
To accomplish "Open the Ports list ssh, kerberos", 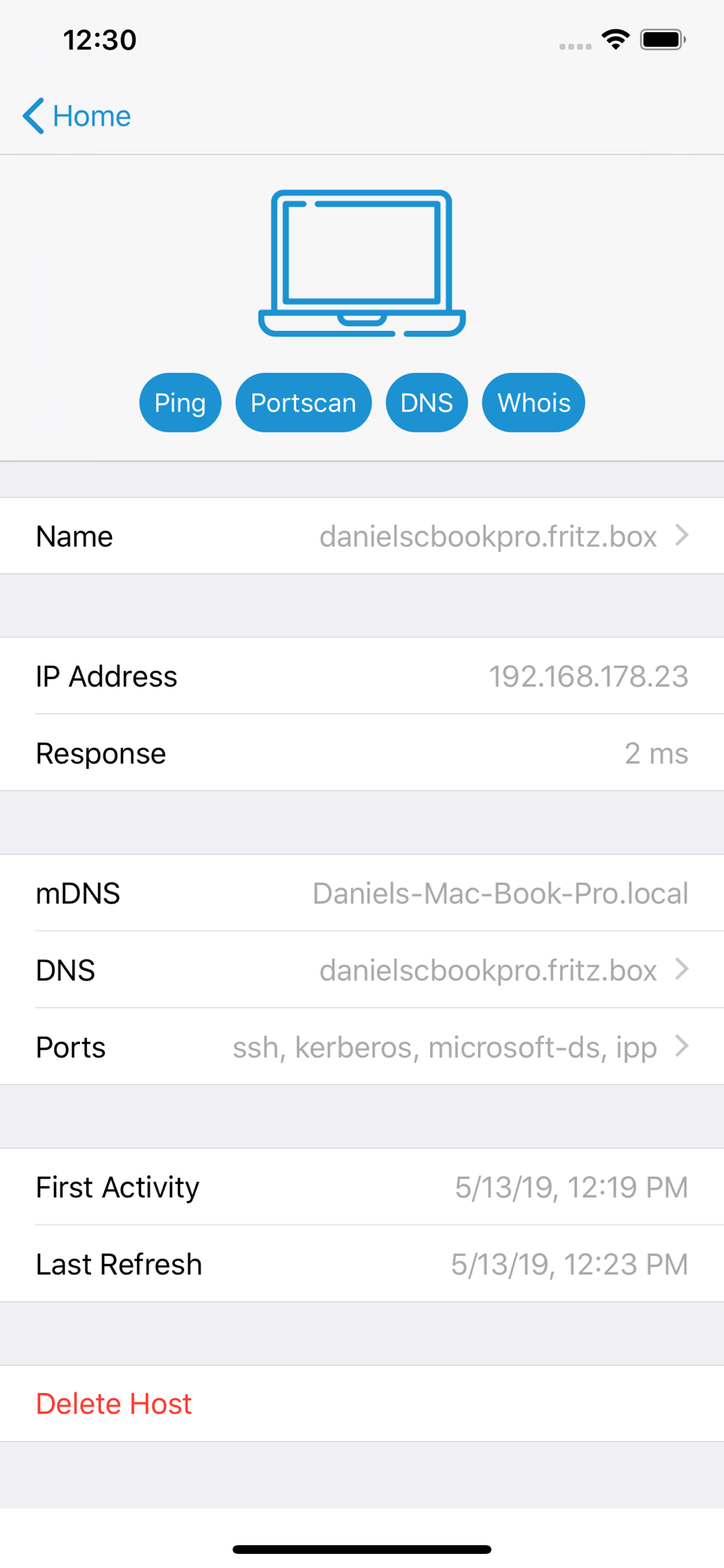I will point(362,1047).
